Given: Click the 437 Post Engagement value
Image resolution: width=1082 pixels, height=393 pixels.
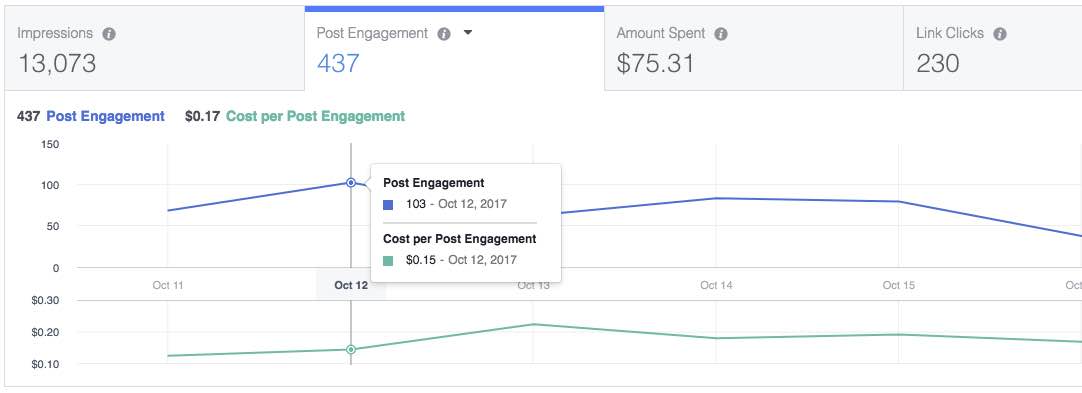Looking at the screenshot, I should pyautogui.click(x=338, y=63).
